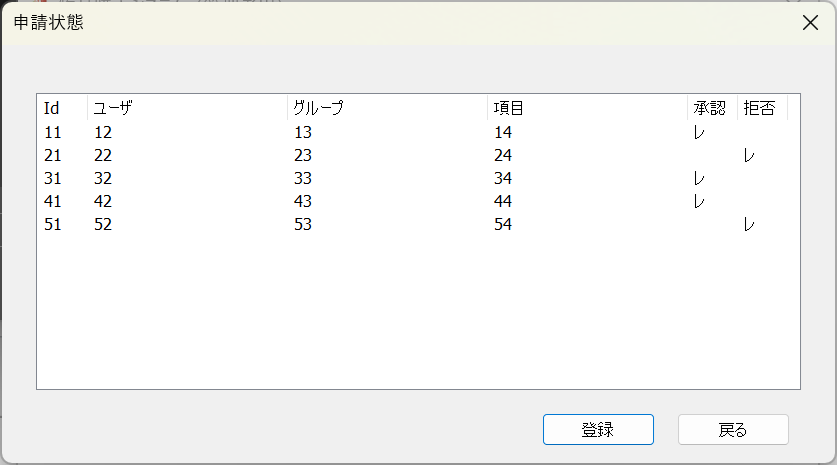Click the グループ column header
The height and width of the screenshot is (465, 837).
pos(387,108)
